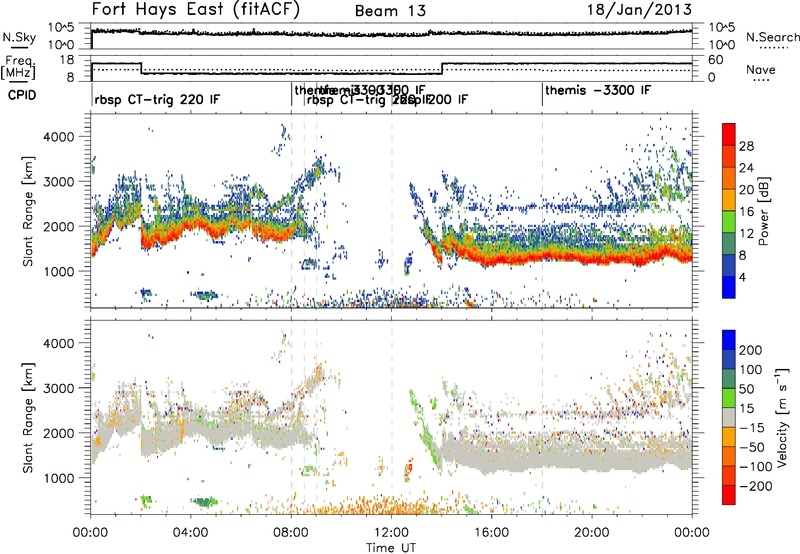The image size is (800, 554).
Task: Click the frequency step-up near 14:00
Action: pos(442,68)
